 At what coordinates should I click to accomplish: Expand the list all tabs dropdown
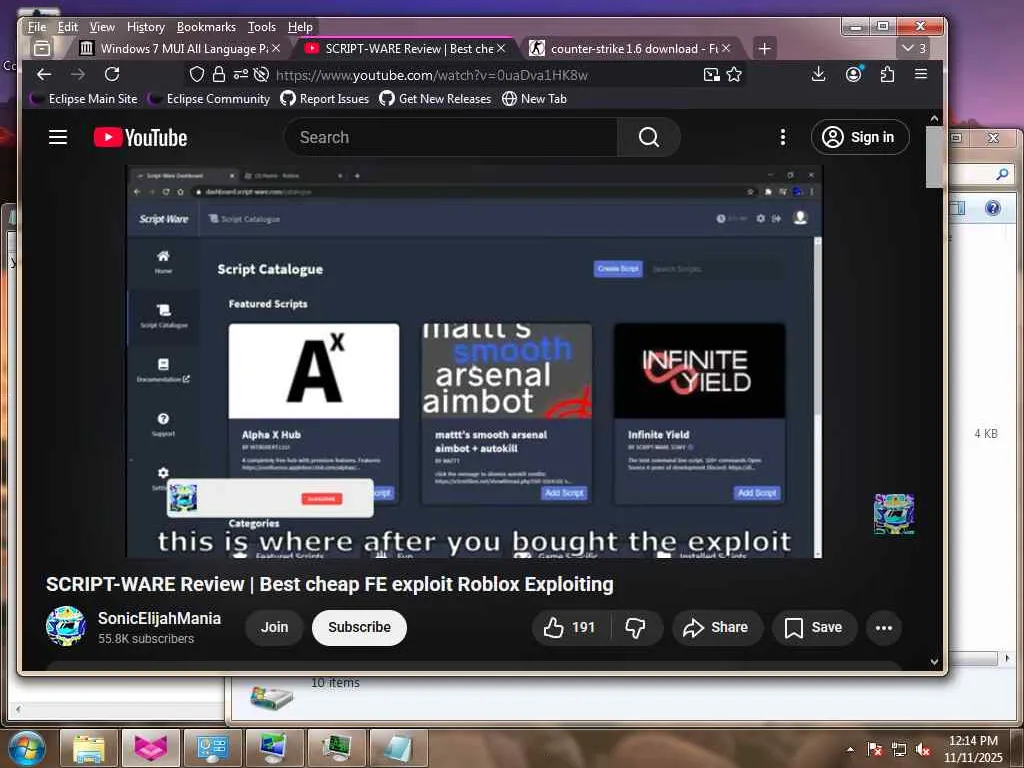[914, 48]
